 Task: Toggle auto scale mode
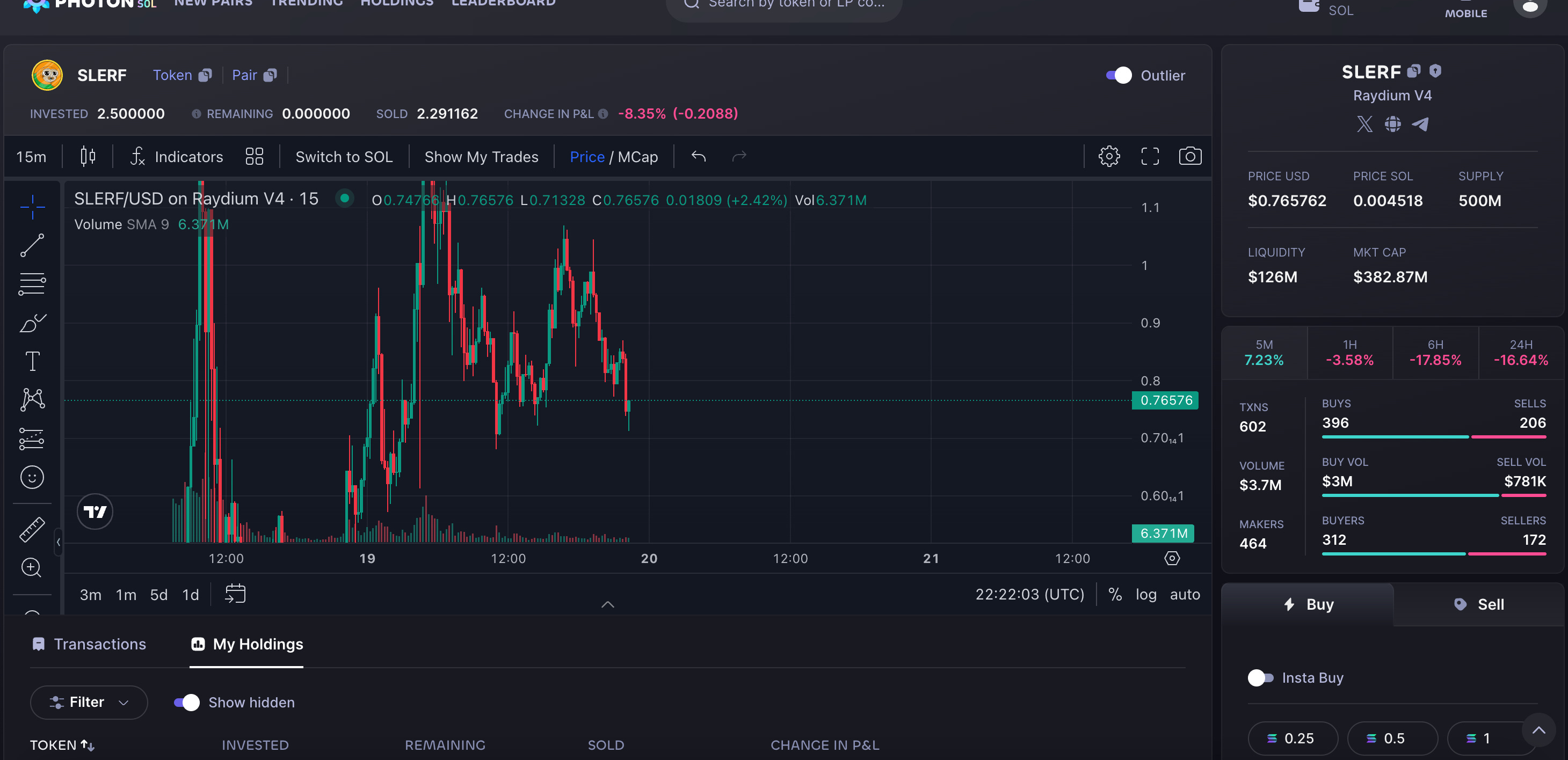[1185, 594]
